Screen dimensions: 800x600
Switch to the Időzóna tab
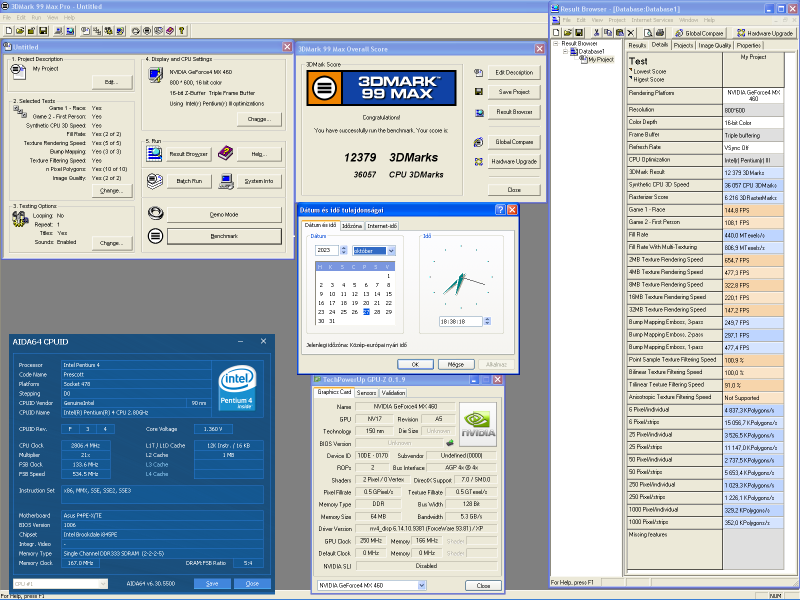click(352, 226)
